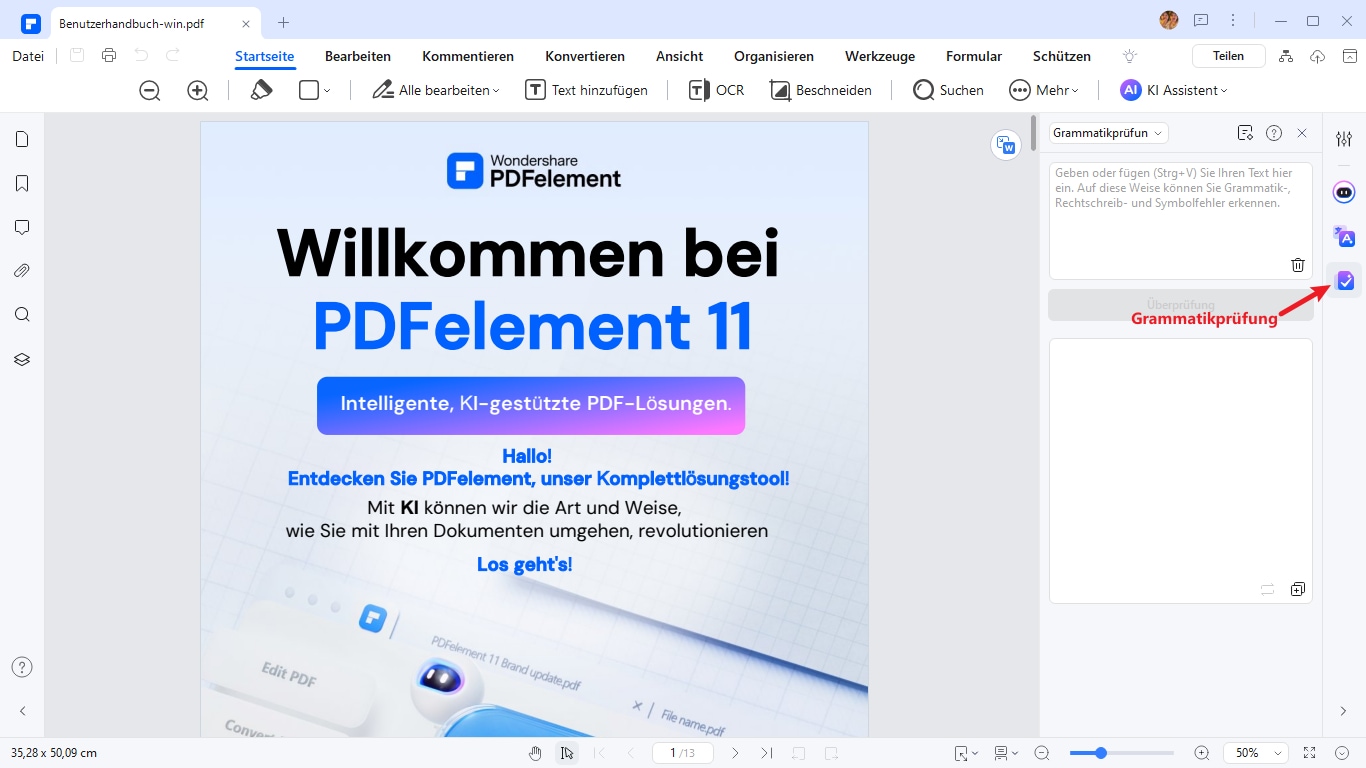
Task: Click the zoom out magnifier in toolbar
Action: click(150, 91)
